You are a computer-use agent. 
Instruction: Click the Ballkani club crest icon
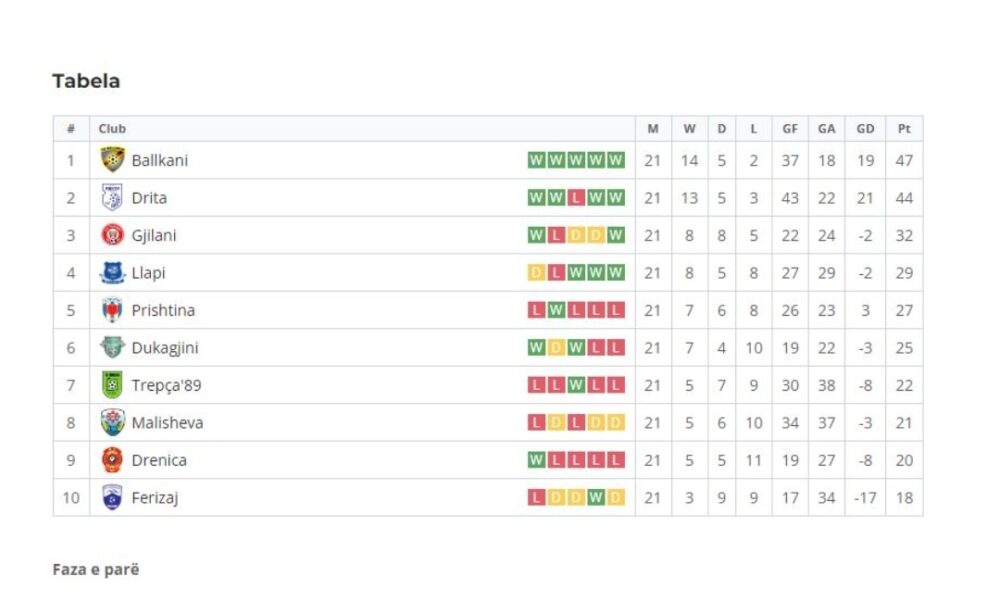(112, 160)
